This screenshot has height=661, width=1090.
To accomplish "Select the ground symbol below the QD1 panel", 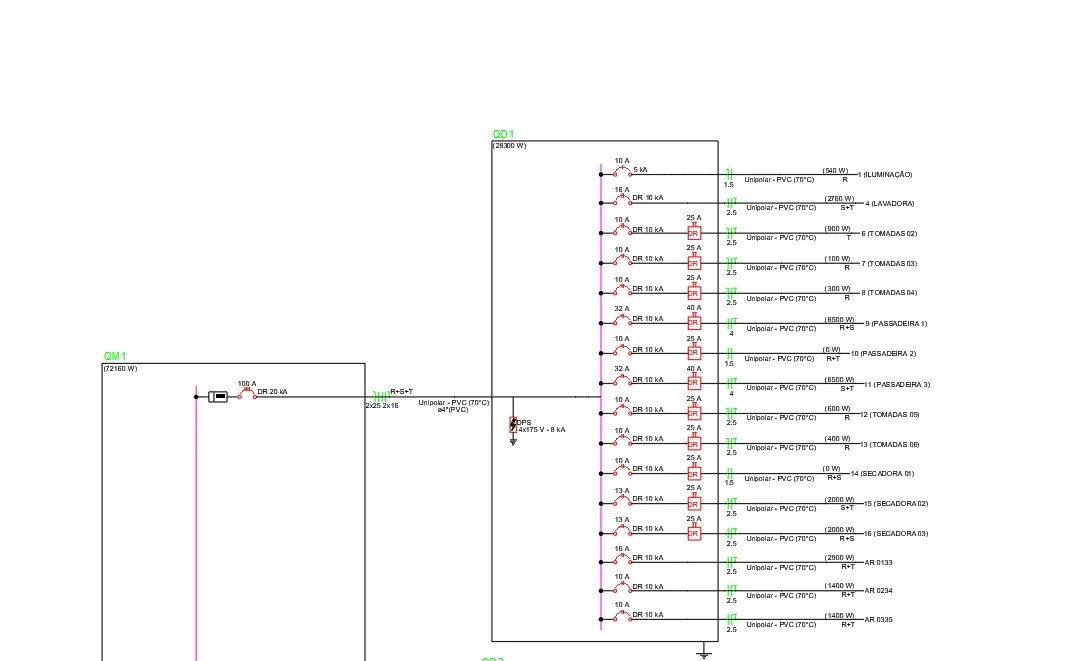I will pos(703,652).
